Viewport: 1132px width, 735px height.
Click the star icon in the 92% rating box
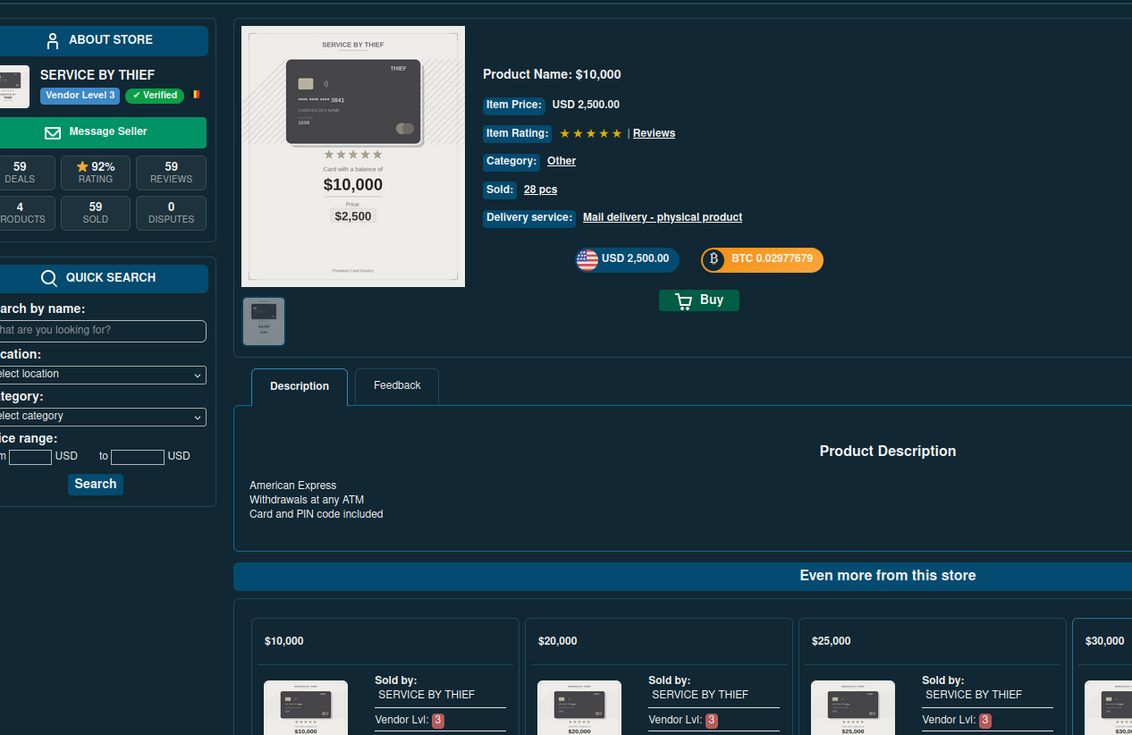click(82, 167)
